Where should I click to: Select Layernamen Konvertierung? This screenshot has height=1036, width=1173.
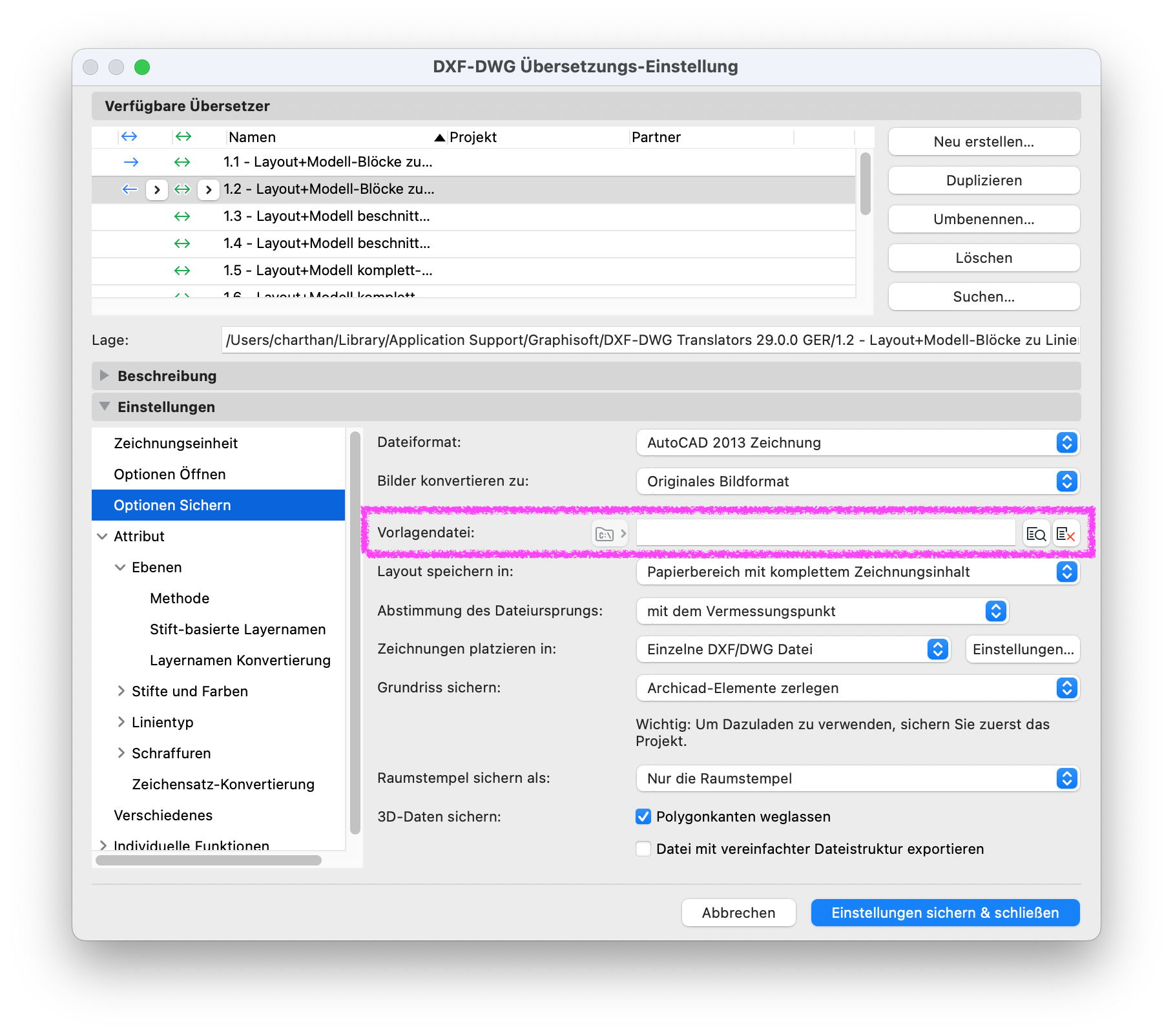tap(218, 660)
